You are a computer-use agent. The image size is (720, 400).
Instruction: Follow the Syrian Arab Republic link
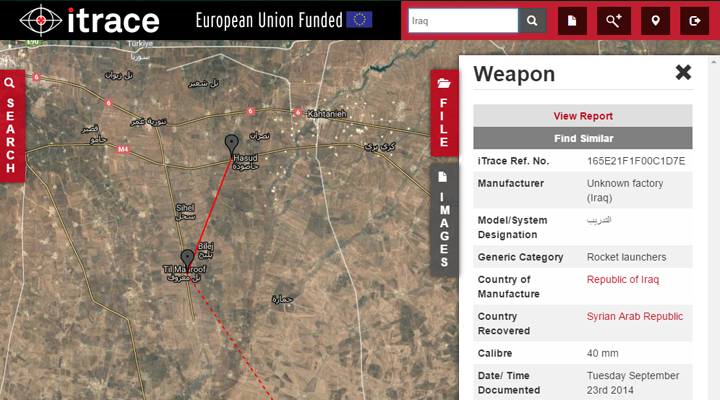635,316
